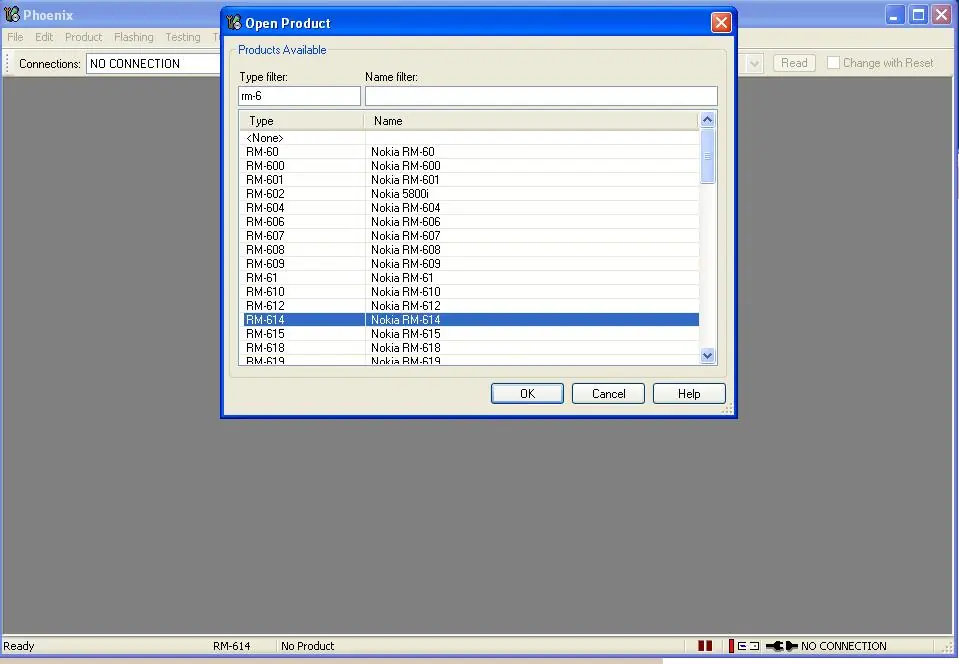Select RM-602 Nokia 5800i from list
959x664 pixels.
(400, 194)
